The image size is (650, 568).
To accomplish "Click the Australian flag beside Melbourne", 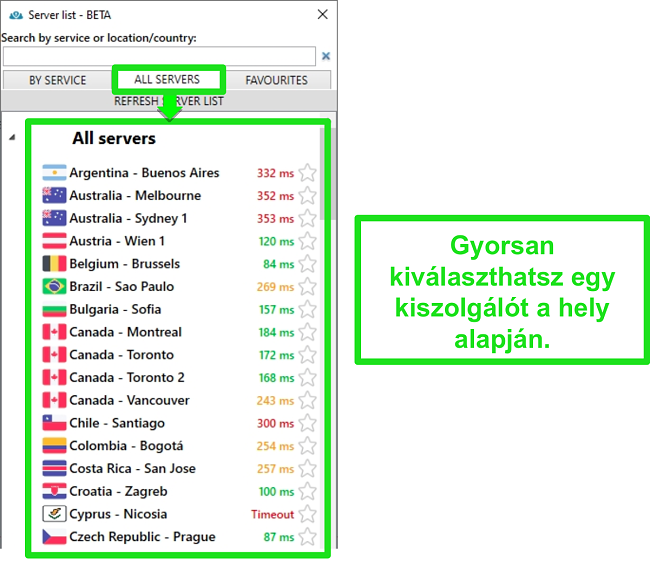I will pos(54,195).
